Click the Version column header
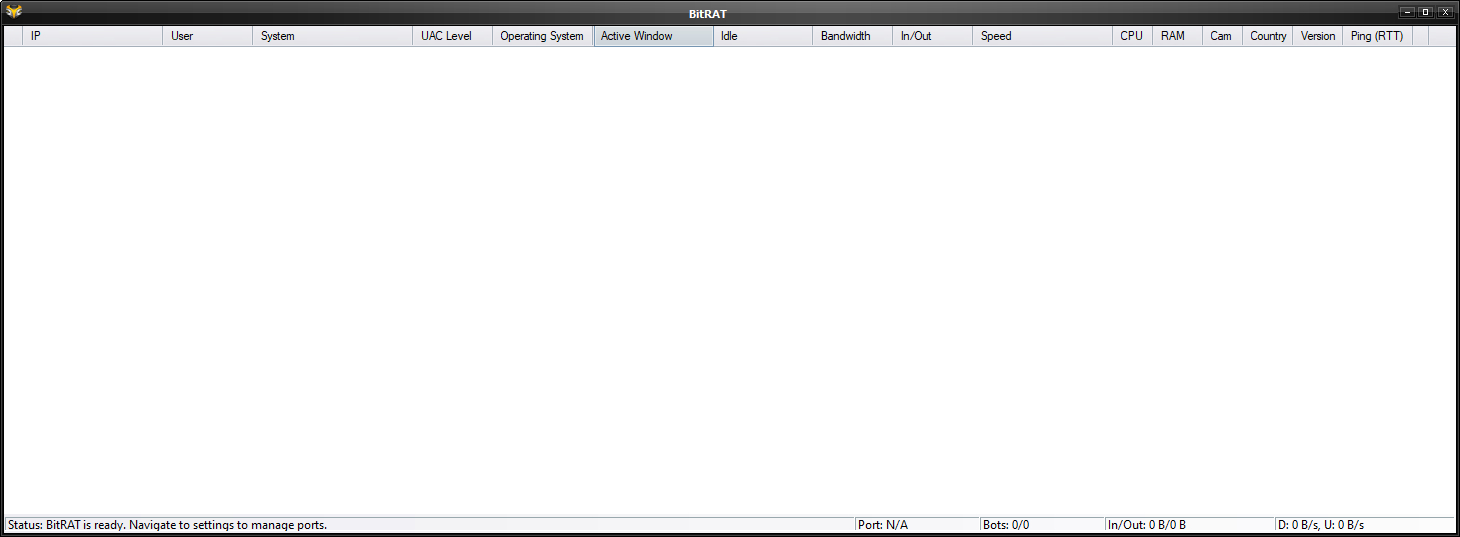1460x537 pixels. (x=1317, y=36)
